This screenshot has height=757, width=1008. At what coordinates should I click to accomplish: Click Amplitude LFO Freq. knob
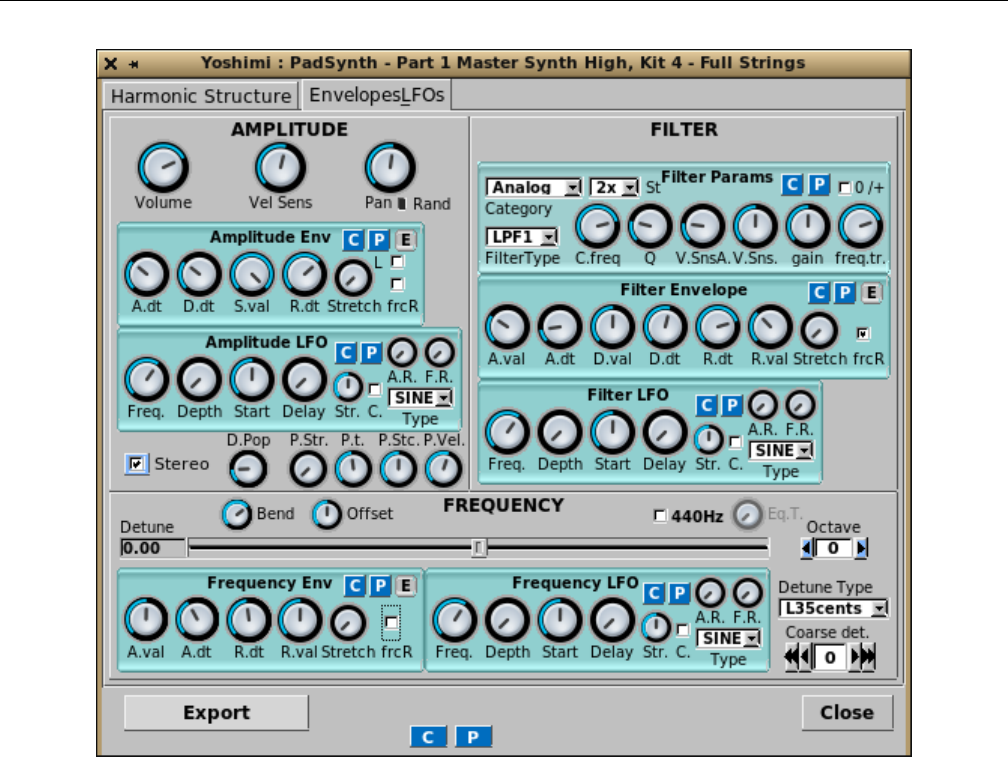(147, 380)
